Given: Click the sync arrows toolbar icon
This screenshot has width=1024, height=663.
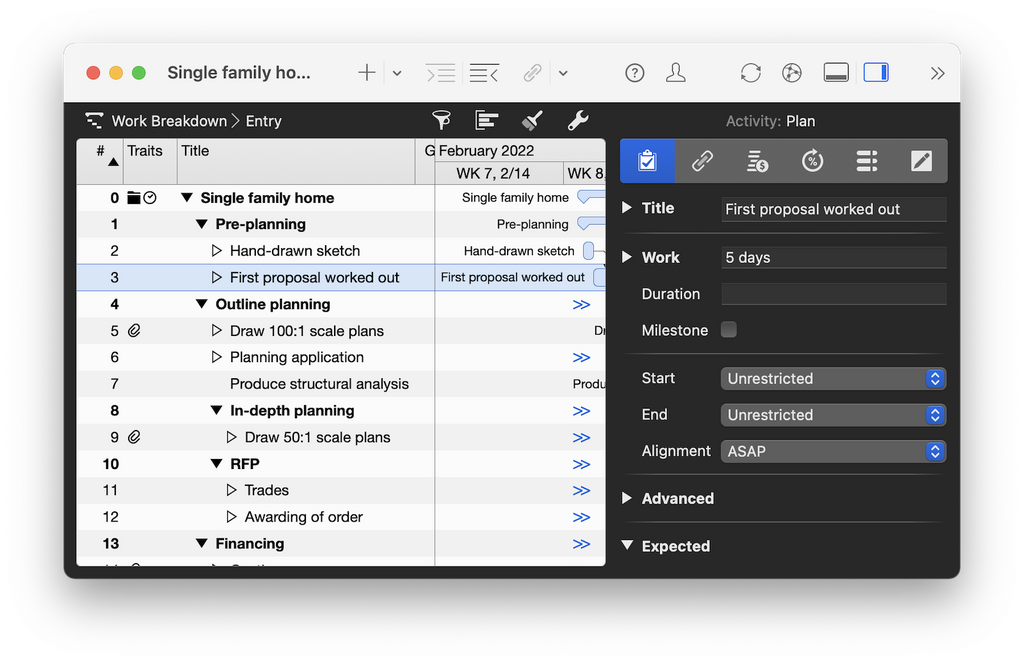Looking at the screenshot, I should (x=750, y=73).
